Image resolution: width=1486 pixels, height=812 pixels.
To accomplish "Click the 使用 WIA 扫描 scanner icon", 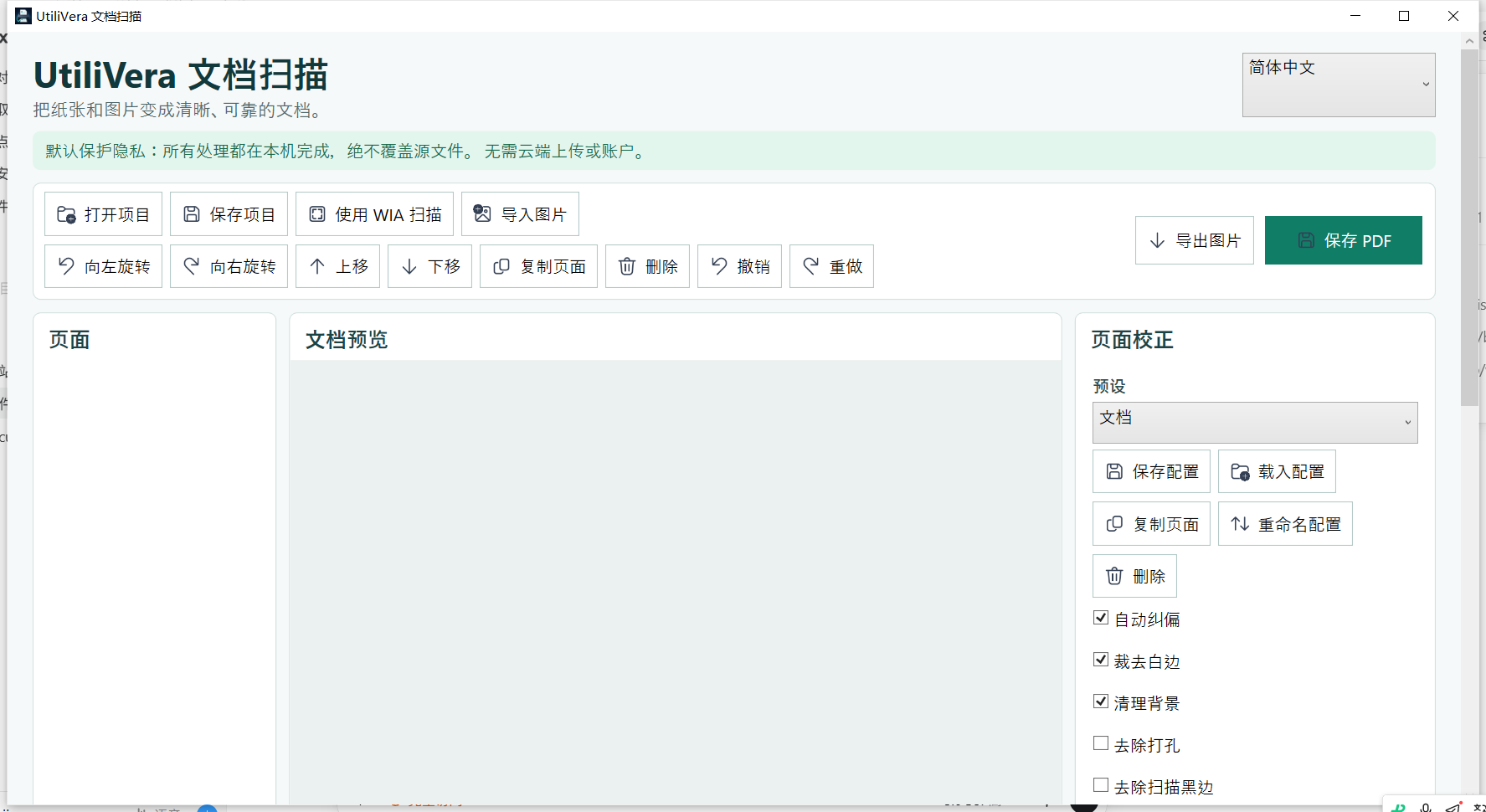I will tap(317, 214).
